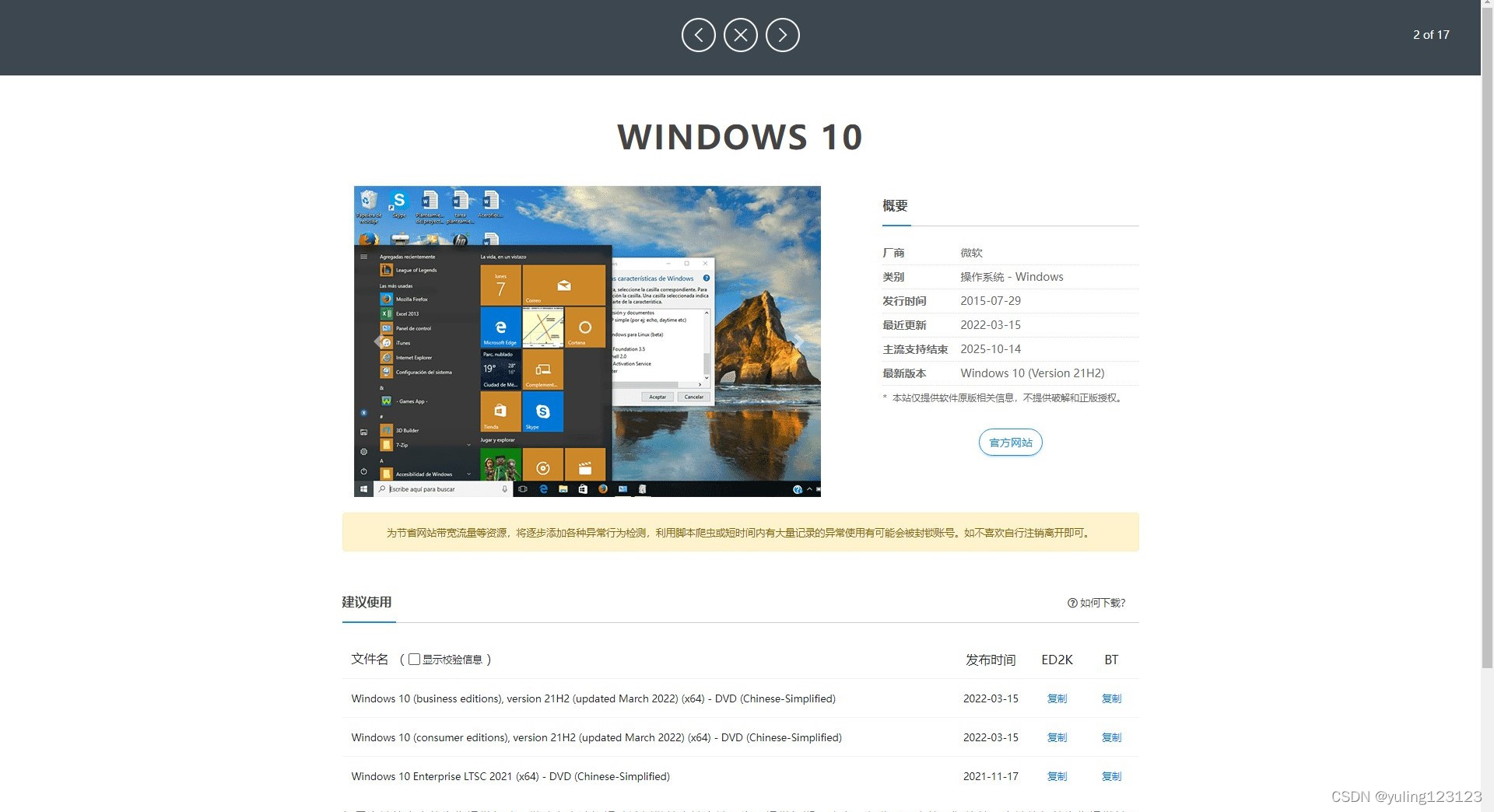
Task: Click the Windows 10 Enterprise LTSC 2021 file name
Action: point(510,776)
